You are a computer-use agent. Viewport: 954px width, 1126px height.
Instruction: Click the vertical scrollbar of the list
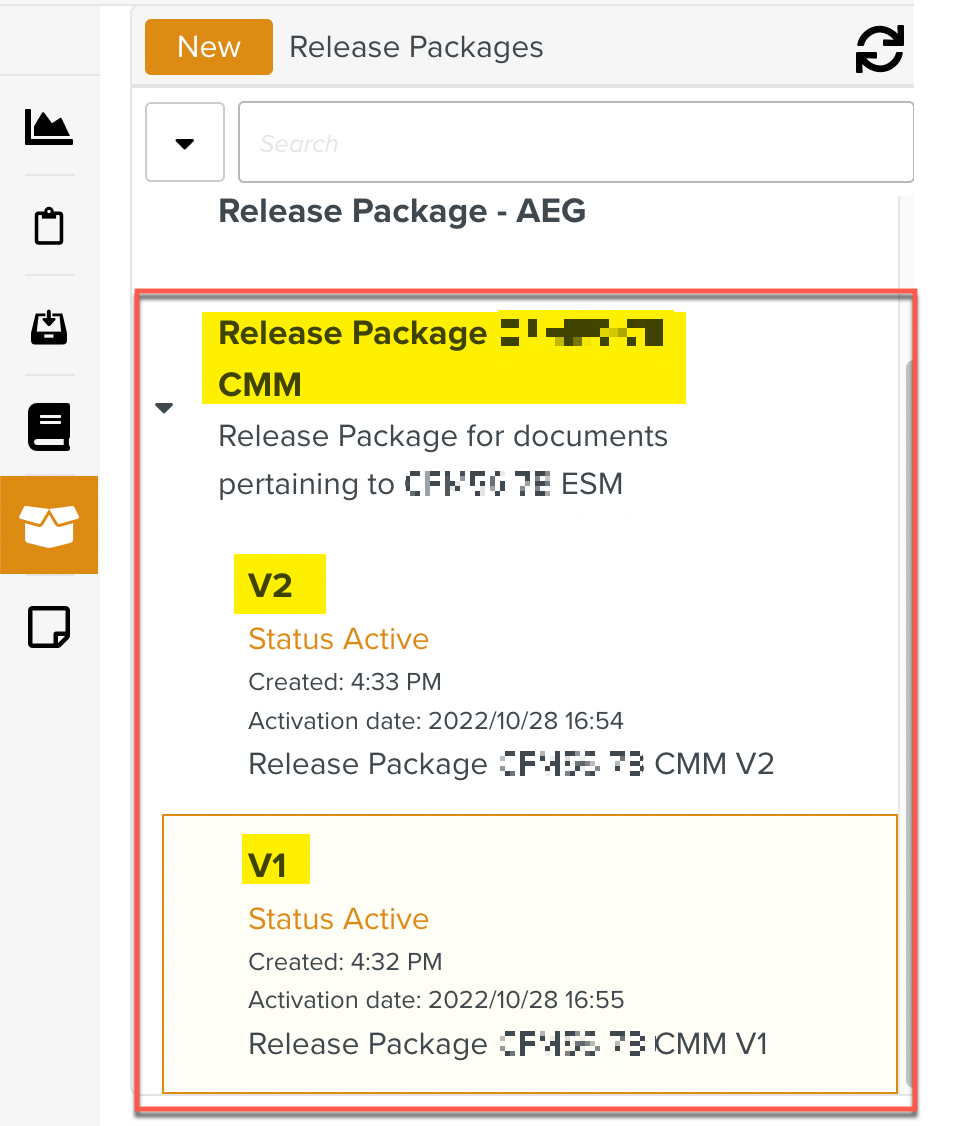click(x=908, y=700)
